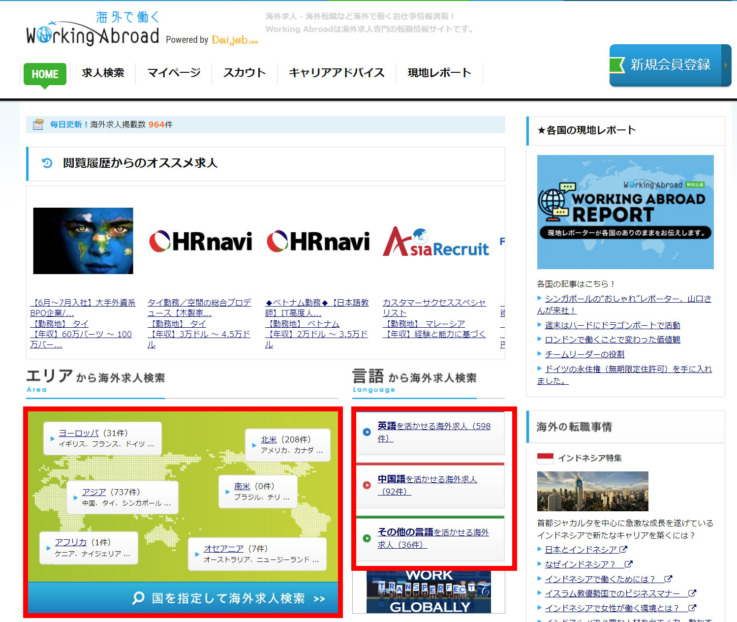Screen dimensions: 737x622
Task: Open the 【6月～7月入社】大手外資系BPO企業 job link
Action: (x=83, y=307)
